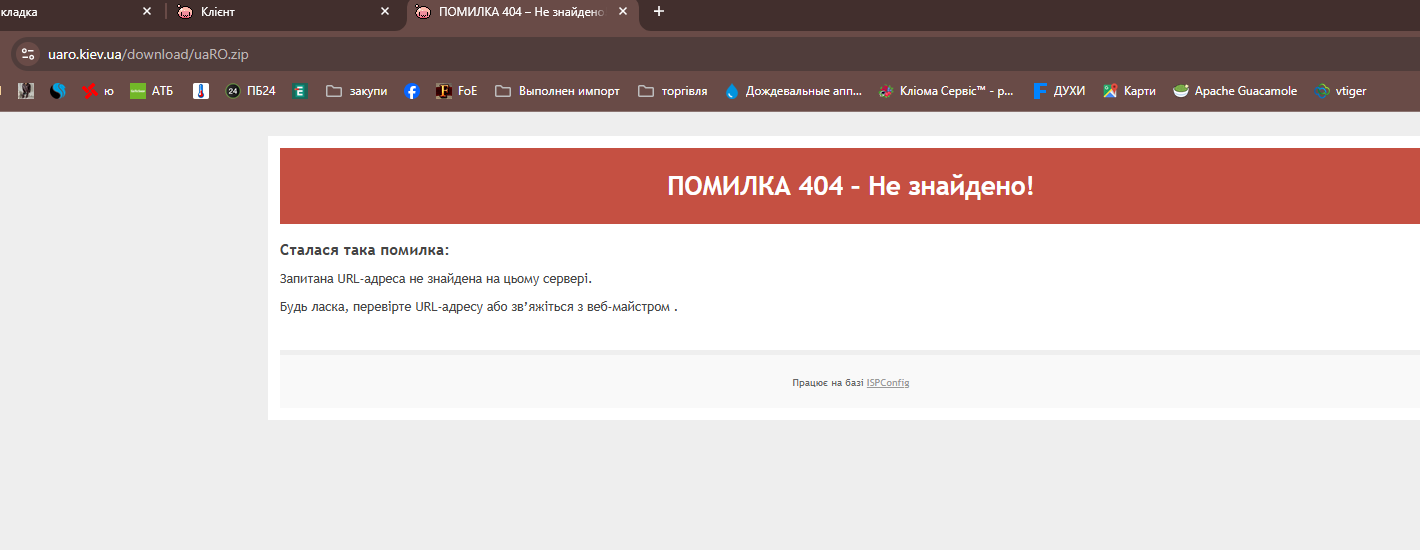This screenshot has height=550, width=1420.
Task: Follow the ISPConfig link in footer
Action: click(887, 383)
